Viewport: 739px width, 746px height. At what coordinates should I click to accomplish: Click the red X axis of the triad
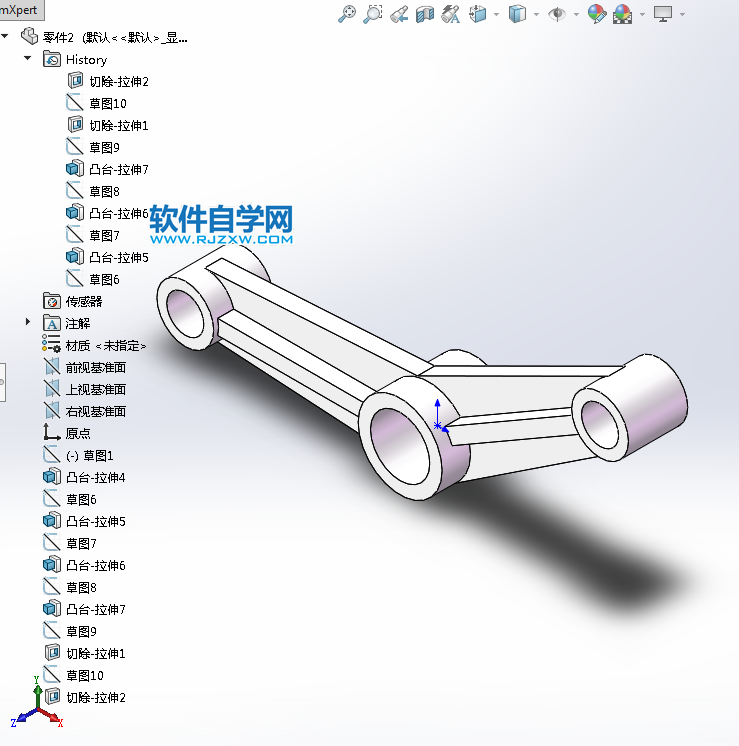pos(51,717)
